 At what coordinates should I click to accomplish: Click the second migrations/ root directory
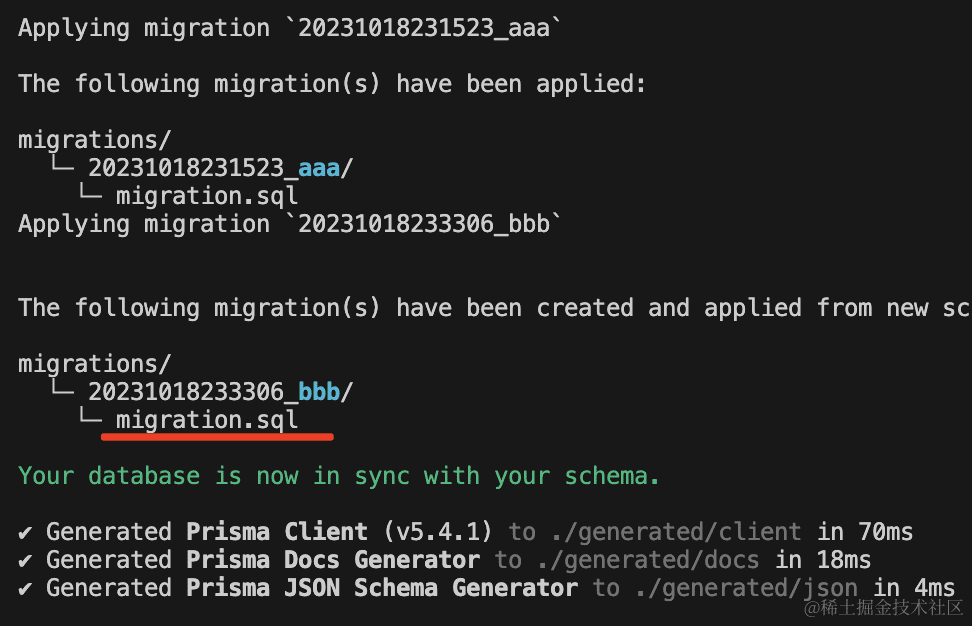point(95,363)
